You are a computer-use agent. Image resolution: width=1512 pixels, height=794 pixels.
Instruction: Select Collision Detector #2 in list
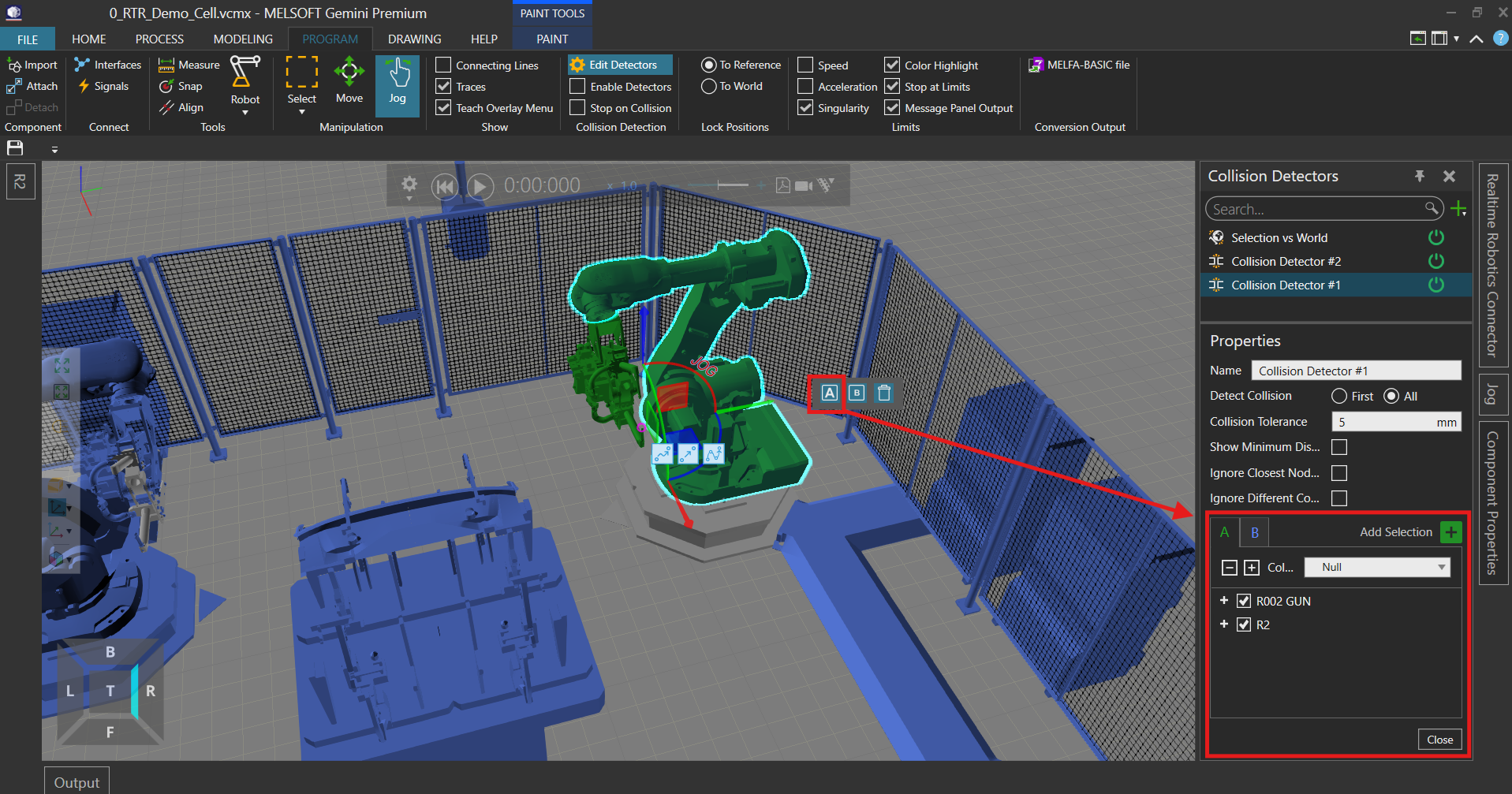tap(1286, 261)
